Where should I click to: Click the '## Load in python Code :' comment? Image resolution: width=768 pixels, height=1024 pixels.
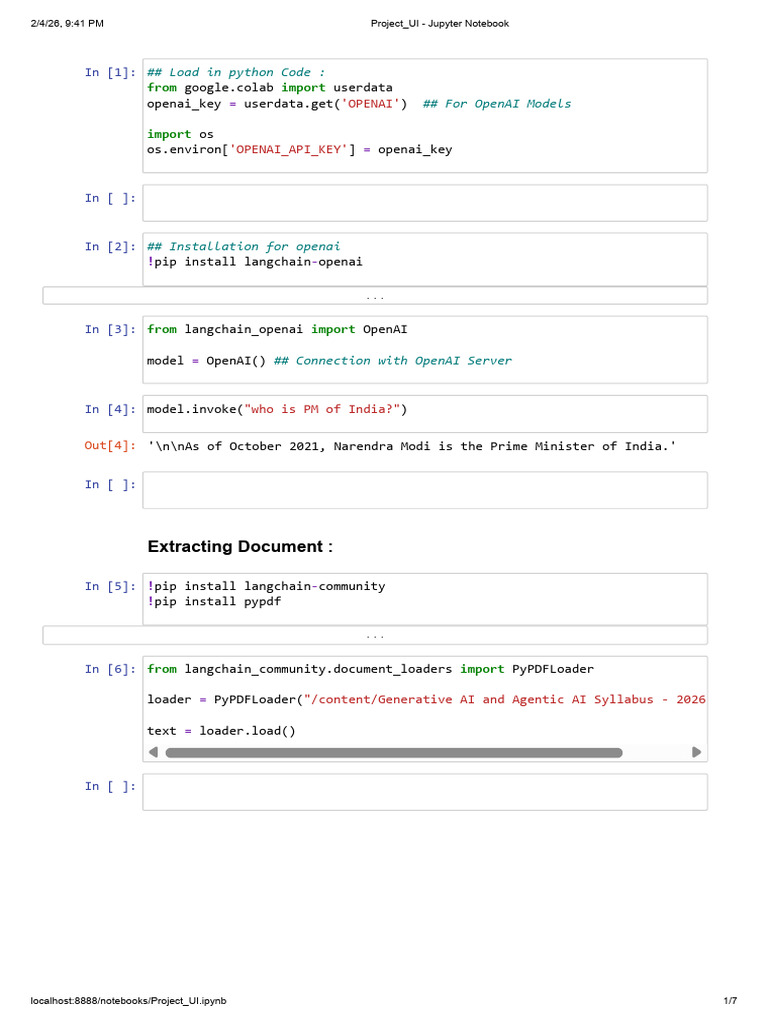(x=236, y=72)
